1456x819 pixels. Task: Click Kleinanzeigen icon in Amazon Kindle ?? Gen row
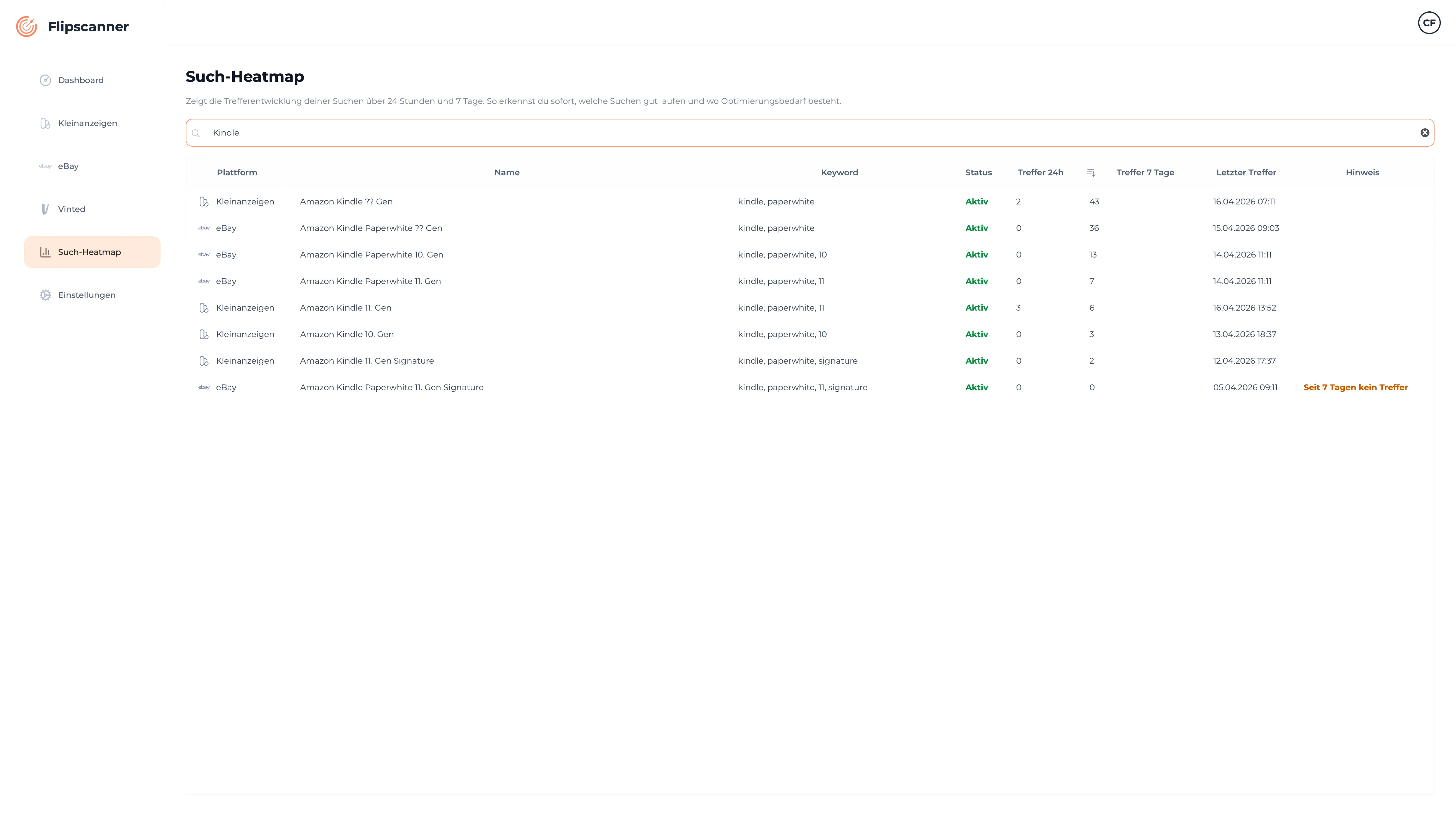point(204,202)
